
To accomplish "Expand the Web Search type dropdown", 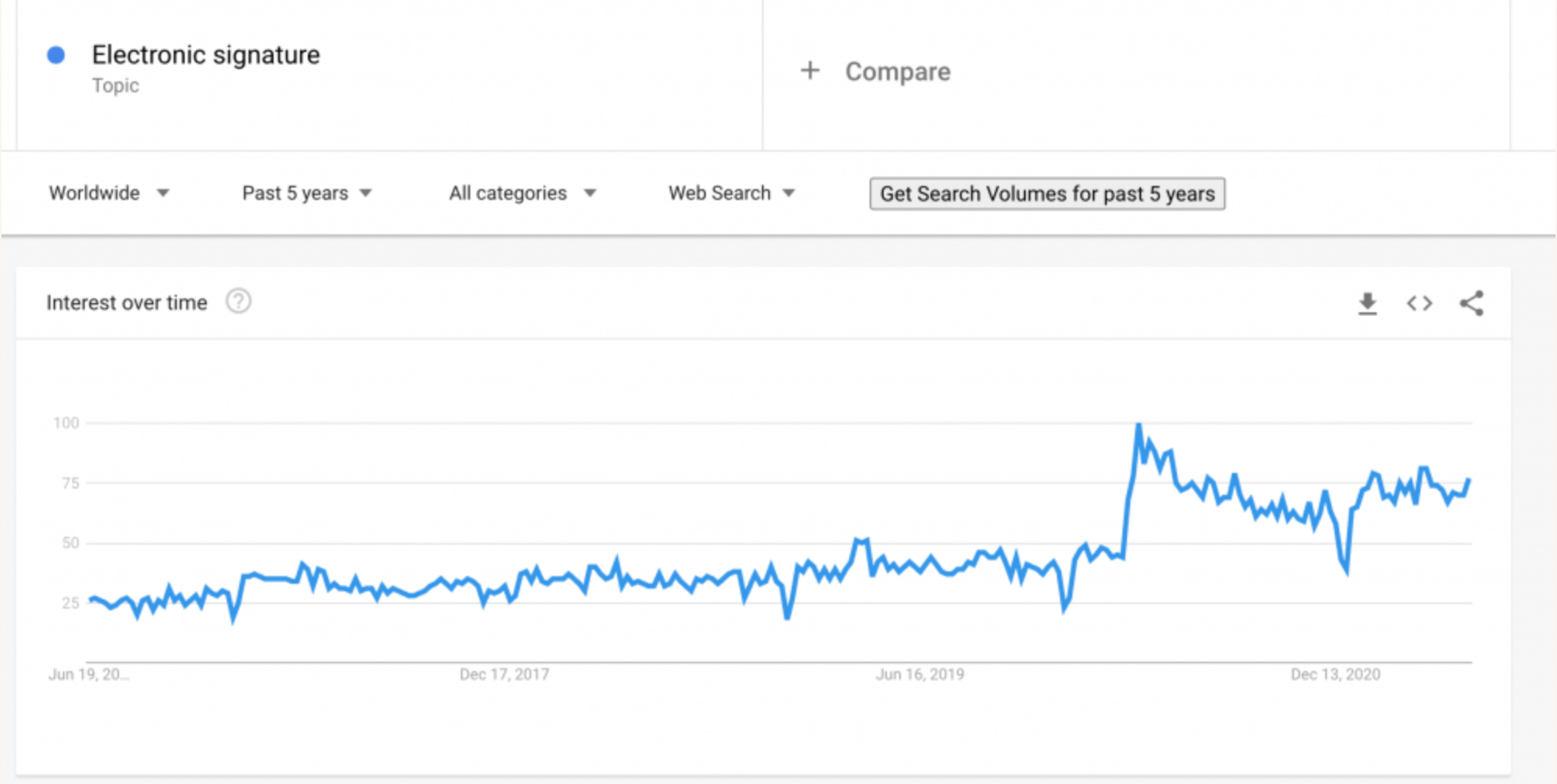I will pyautogui.click(x=731, y=194).
